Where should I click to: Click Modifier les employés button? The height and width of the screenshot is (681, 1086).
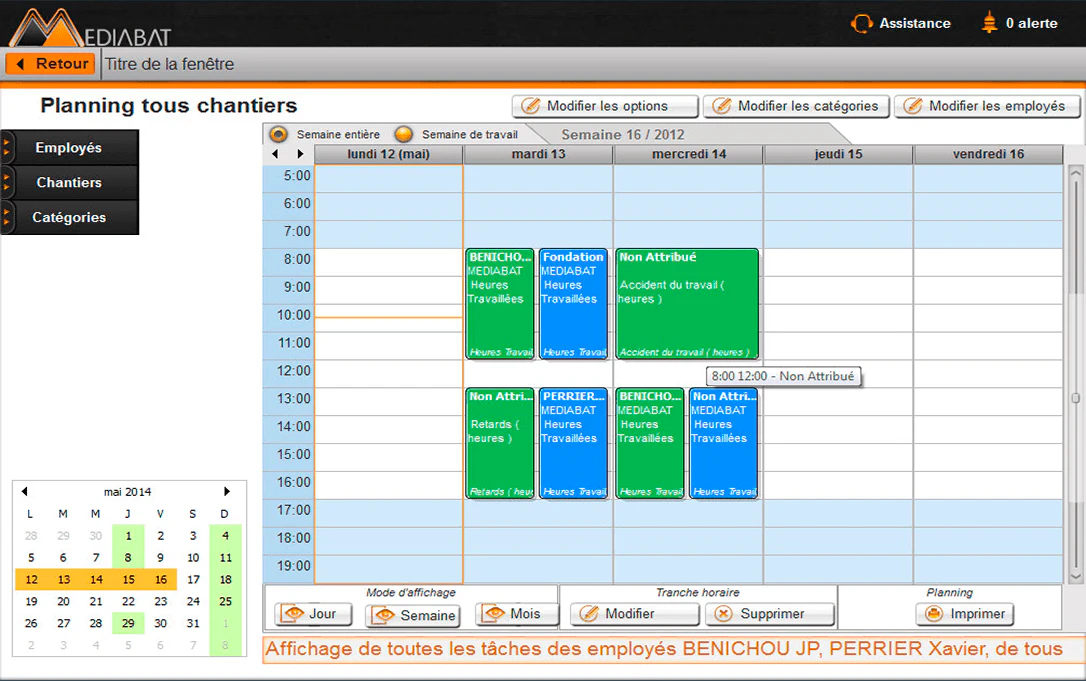tap(987, 106)
